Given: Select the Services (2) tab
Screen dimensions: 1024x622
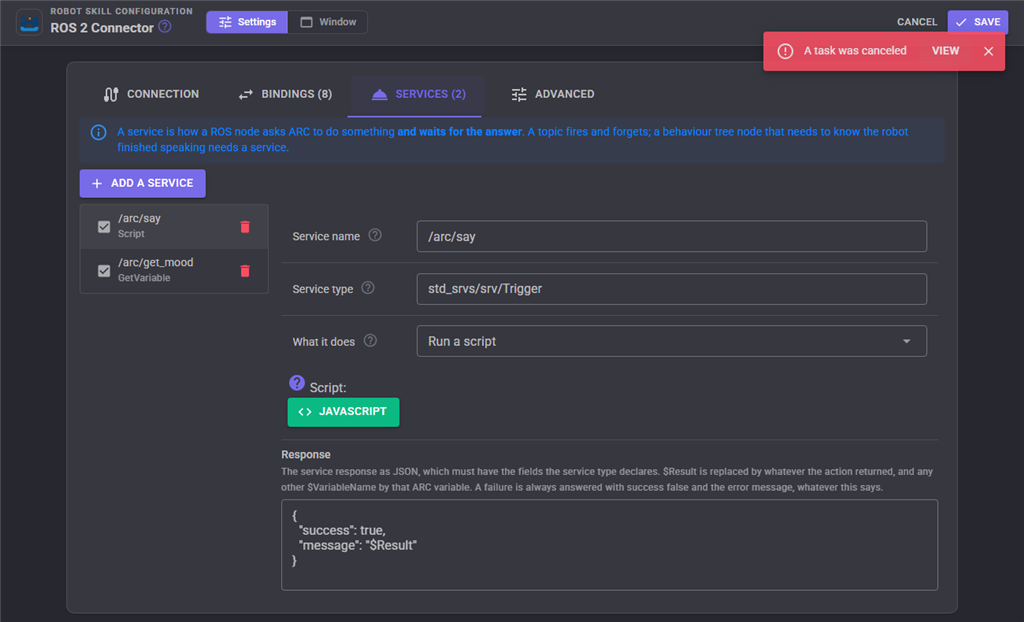Looking at the screenshot, I should click(418, 94).
